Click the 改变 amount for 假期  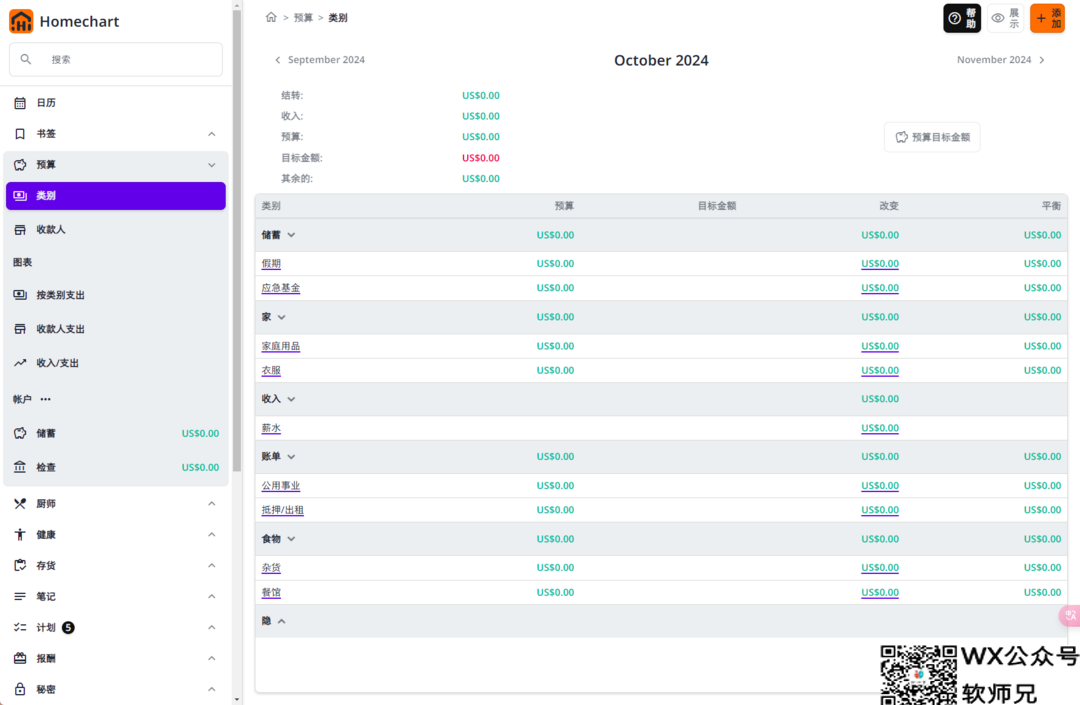[x=880, y=264]
